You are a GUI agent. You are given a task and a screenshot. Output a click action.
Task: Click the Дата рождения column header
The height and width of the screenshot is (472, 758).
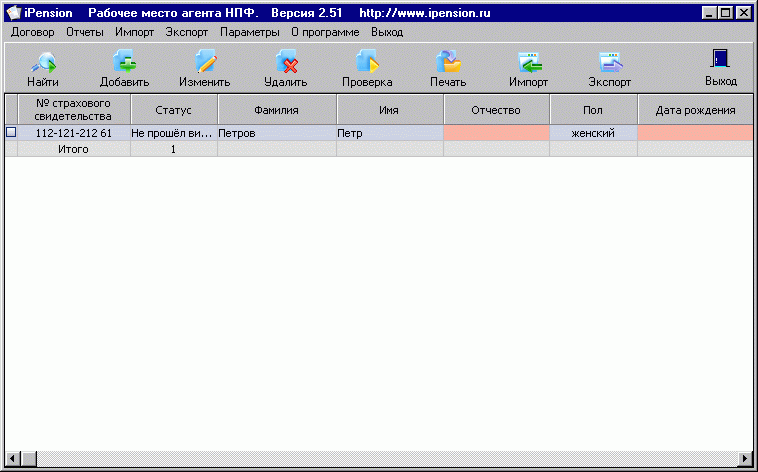click(x=695, y=110)
